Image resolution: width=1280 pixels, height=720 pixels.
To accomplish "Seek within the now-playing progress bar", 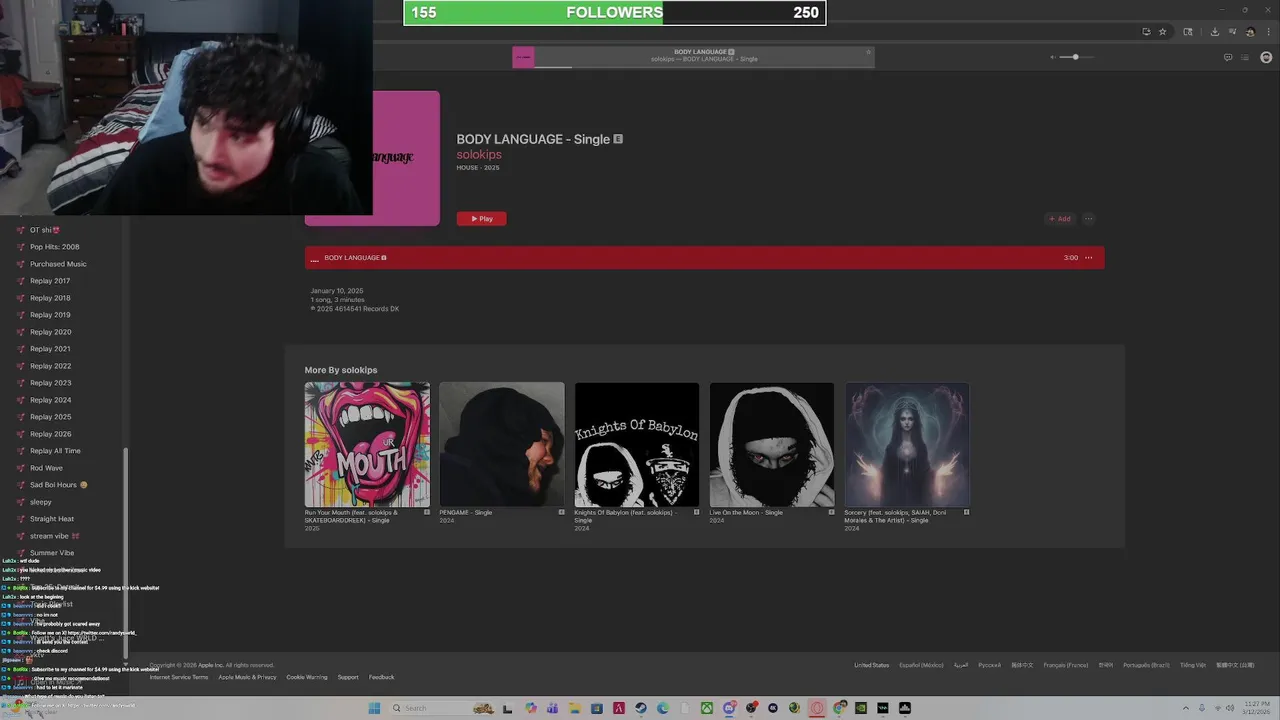I will (704, 67).
